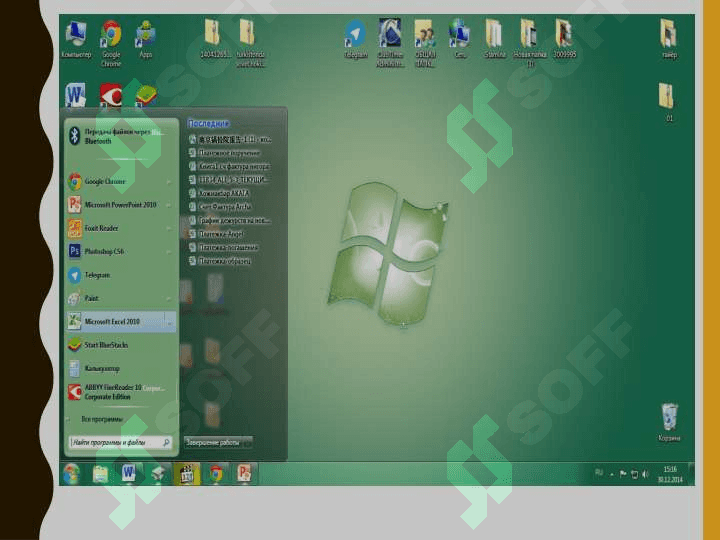Viewport: 720px width, 540px height.
Task: Click RU language indicator in tray
Action: 599,473
